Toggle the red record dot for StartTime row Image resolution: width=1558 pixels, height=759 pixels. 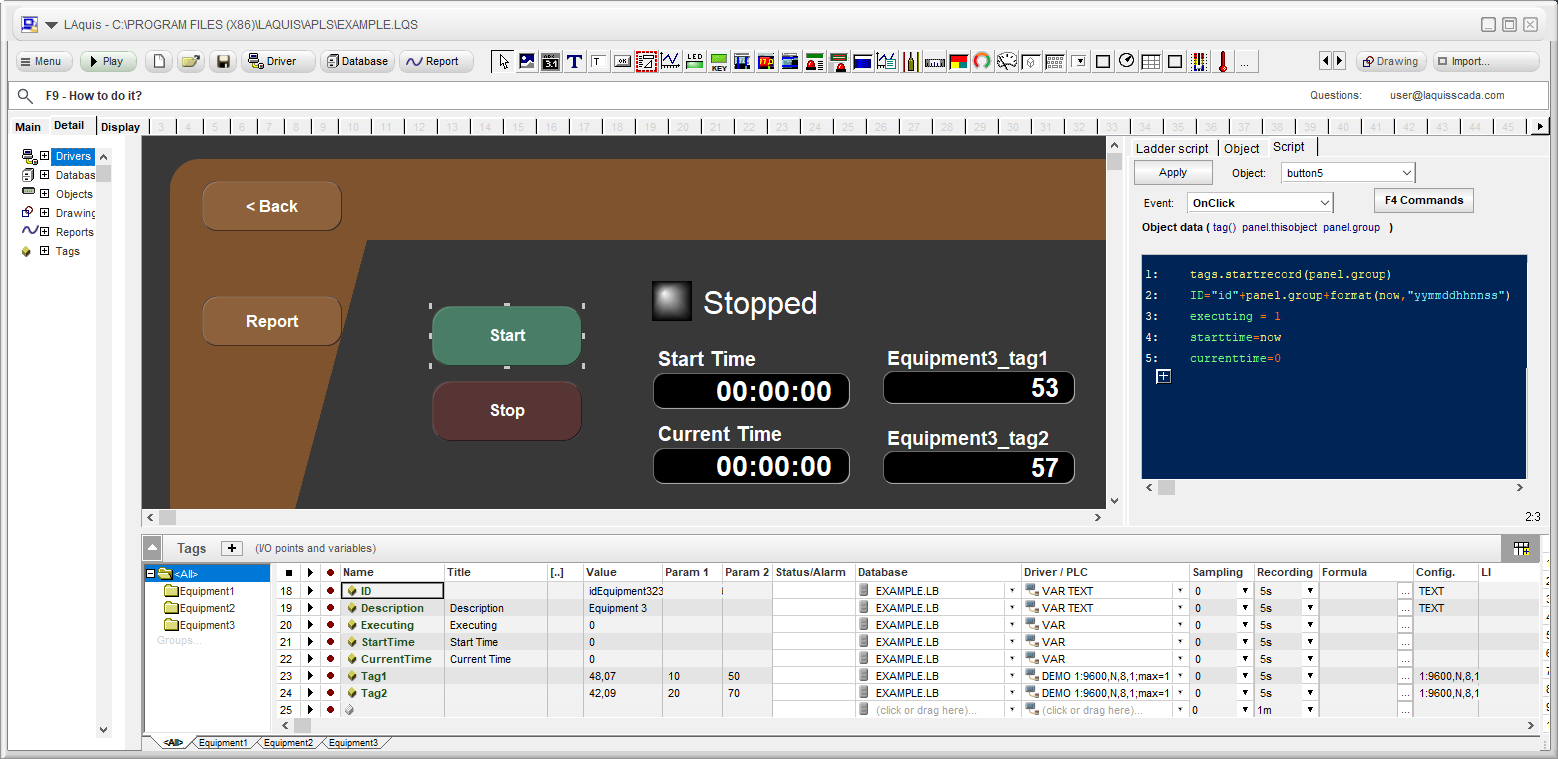coord(330,642)
